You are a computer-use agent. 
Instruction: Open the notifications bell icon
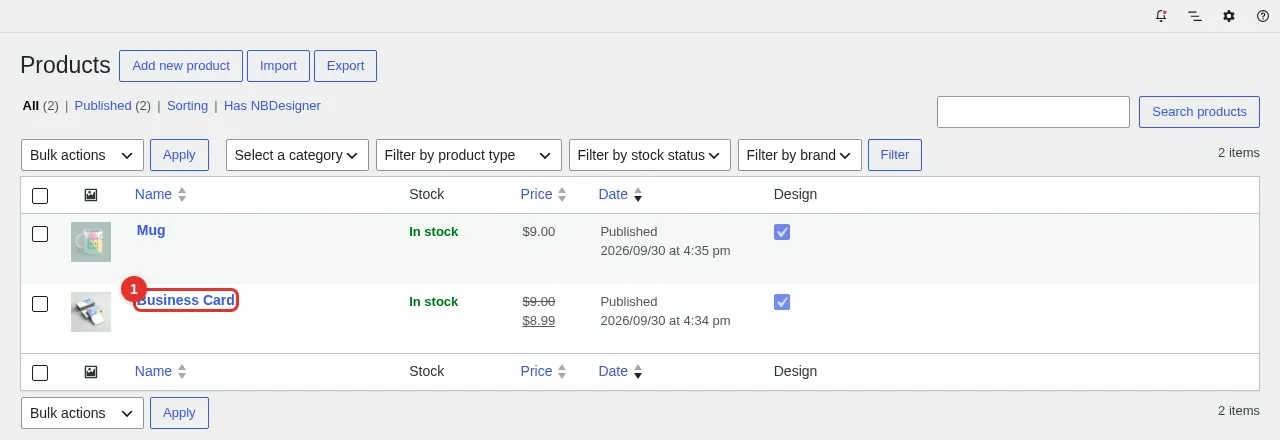click(1161, 16)
